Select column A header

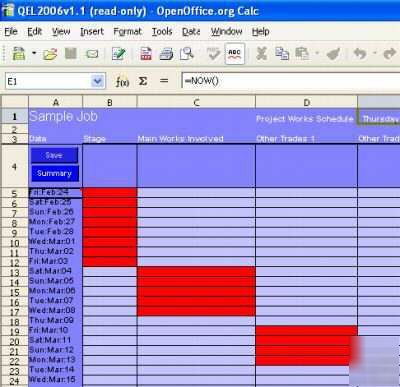[x=56, y=102]
